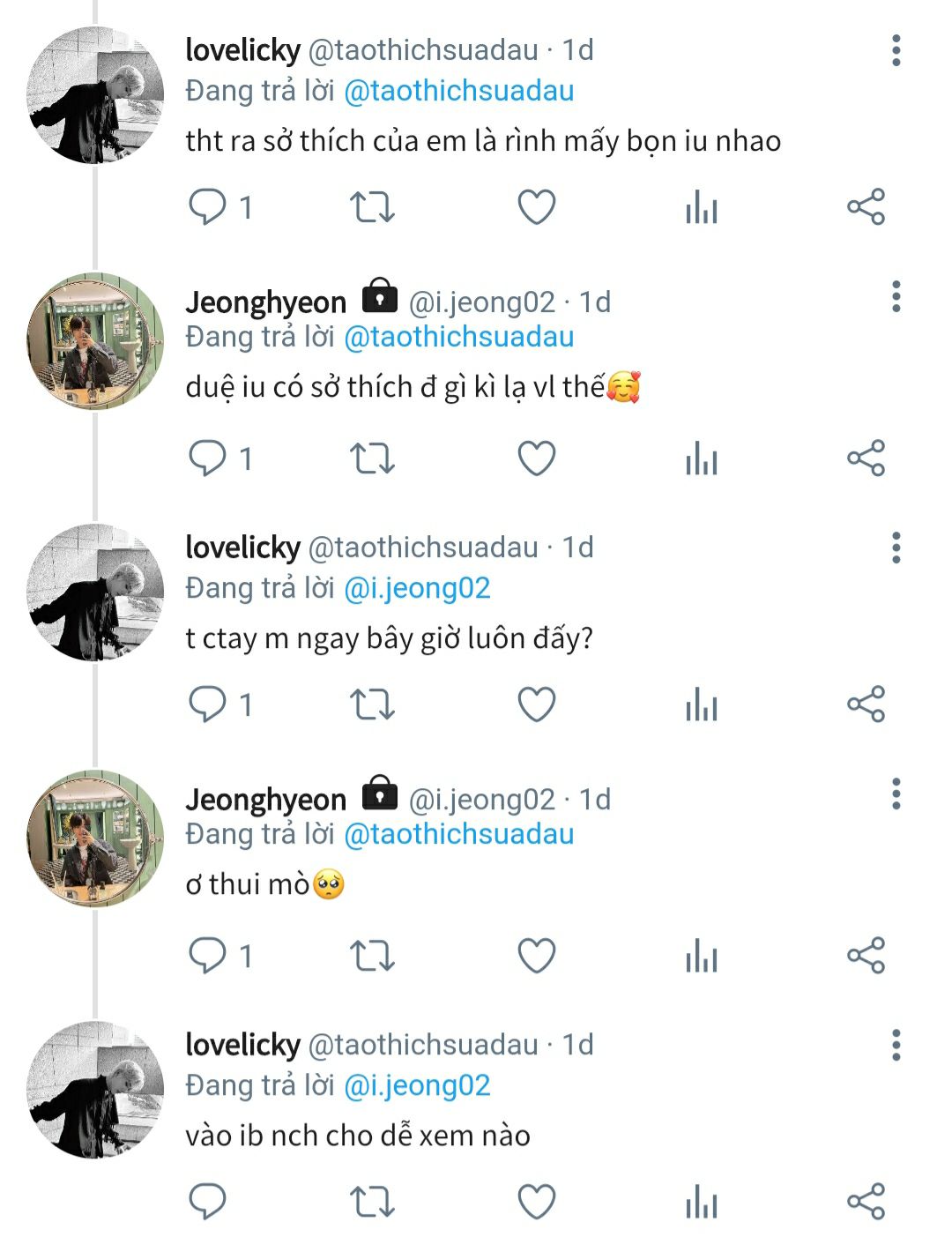Like the "ơ thui mò" tweet
Viewport: 952px width, 1237px height.
pos(536,957)
